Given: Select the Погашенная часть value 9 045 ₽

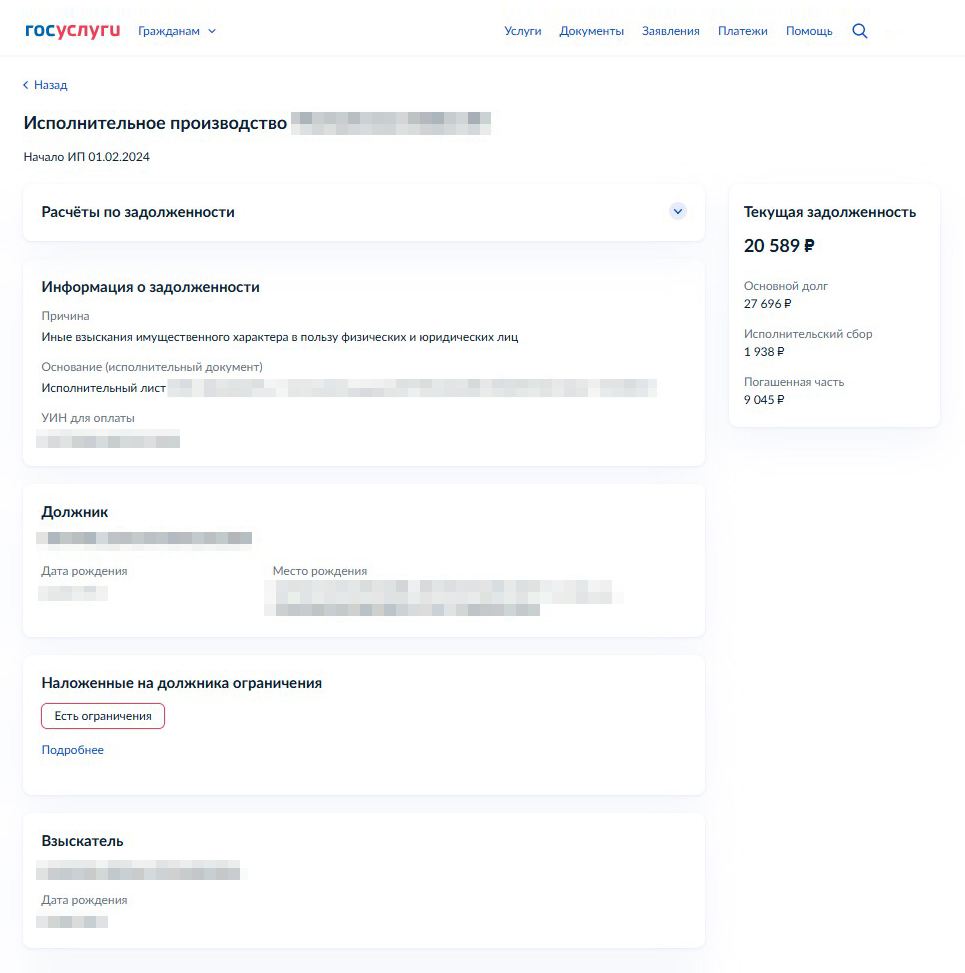Looking at the screenshot, I should (x=764, y=400).
